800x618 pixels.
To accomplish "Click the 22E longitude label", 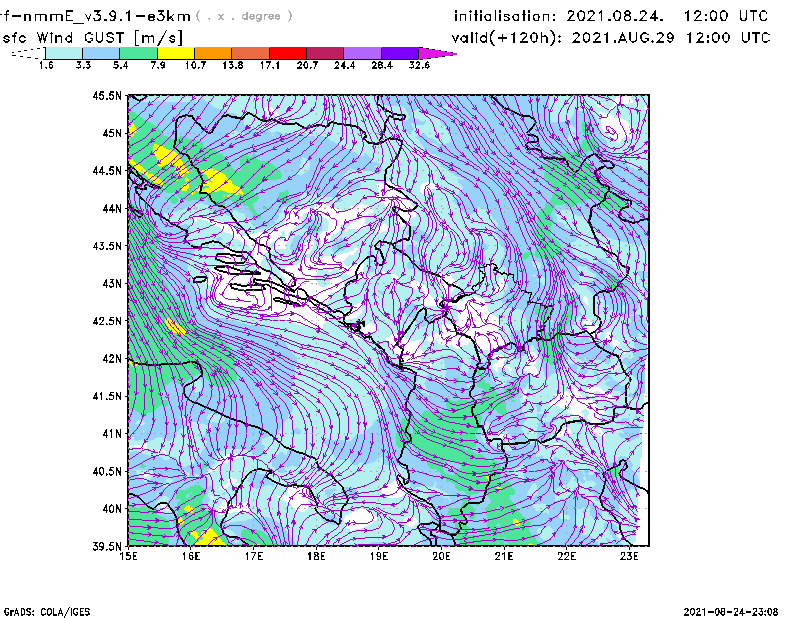I will 567,556.
